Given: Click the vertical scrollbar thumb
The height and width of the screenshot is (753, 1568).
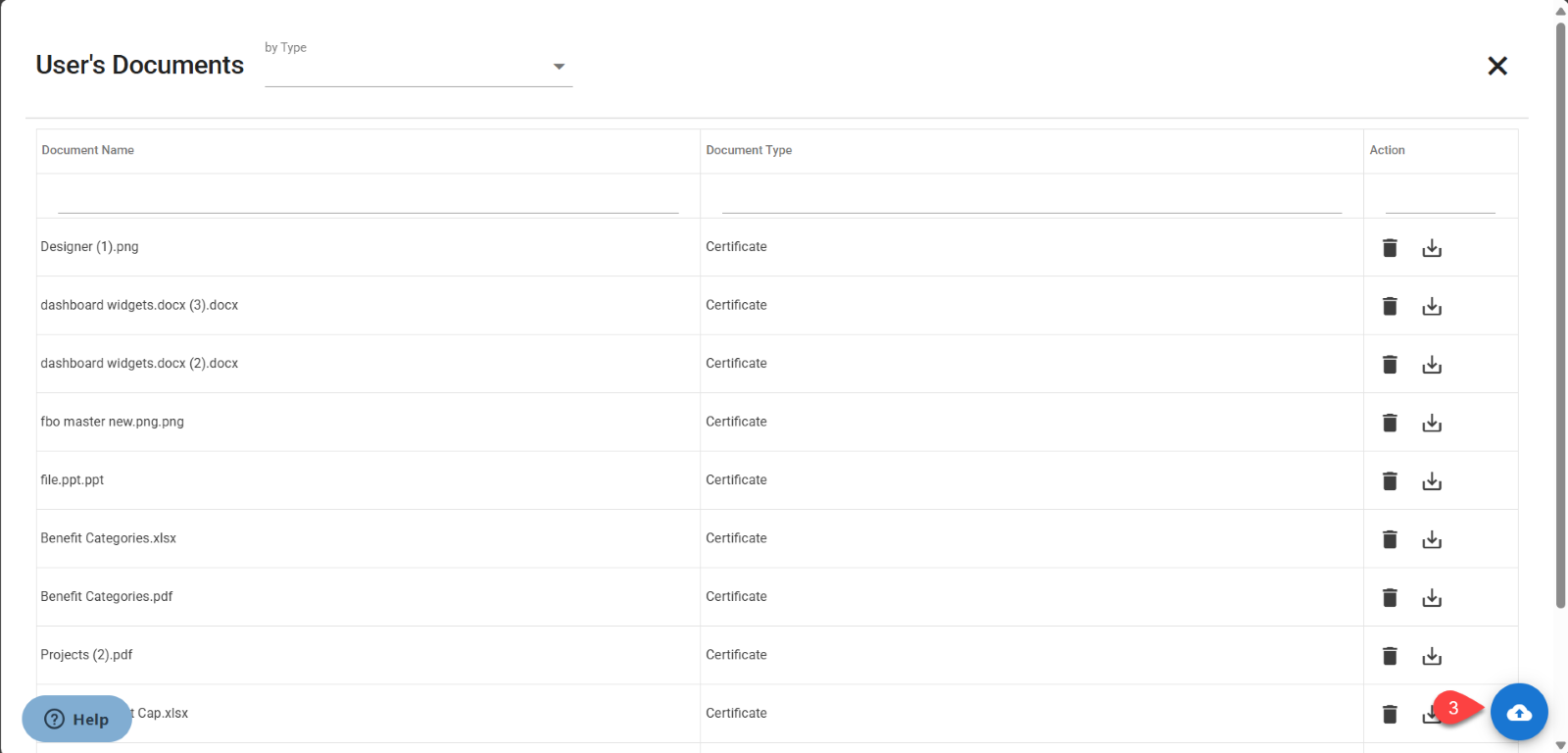Looking at the screenshot, I should [1560, 314].
